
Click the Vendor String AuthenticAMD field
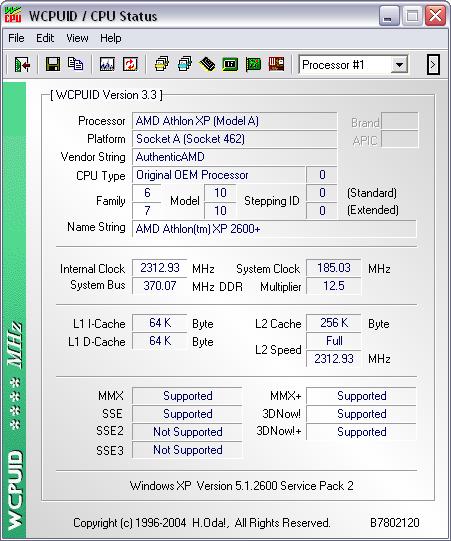[x=234, y=157]
